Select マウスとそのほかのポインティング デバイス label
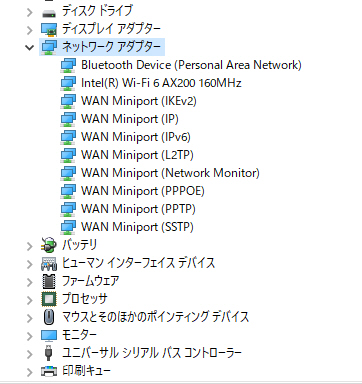This screenshot has height=384, width=362. (155, 317)
